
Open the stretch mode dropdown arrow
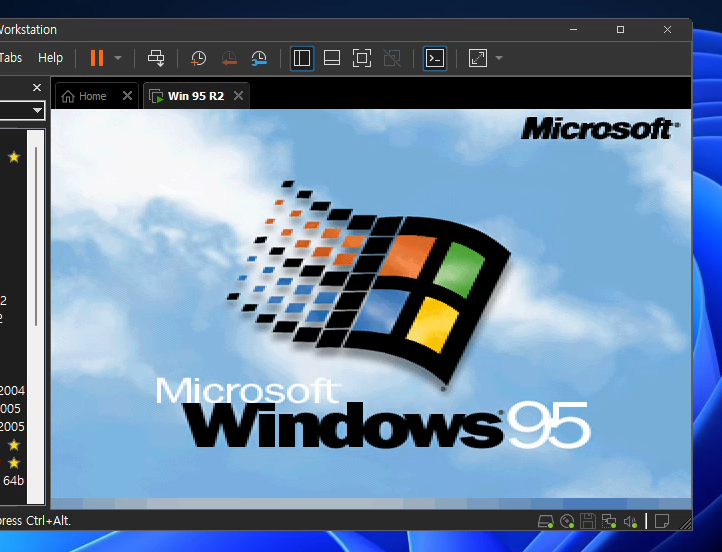pos(499,58)
